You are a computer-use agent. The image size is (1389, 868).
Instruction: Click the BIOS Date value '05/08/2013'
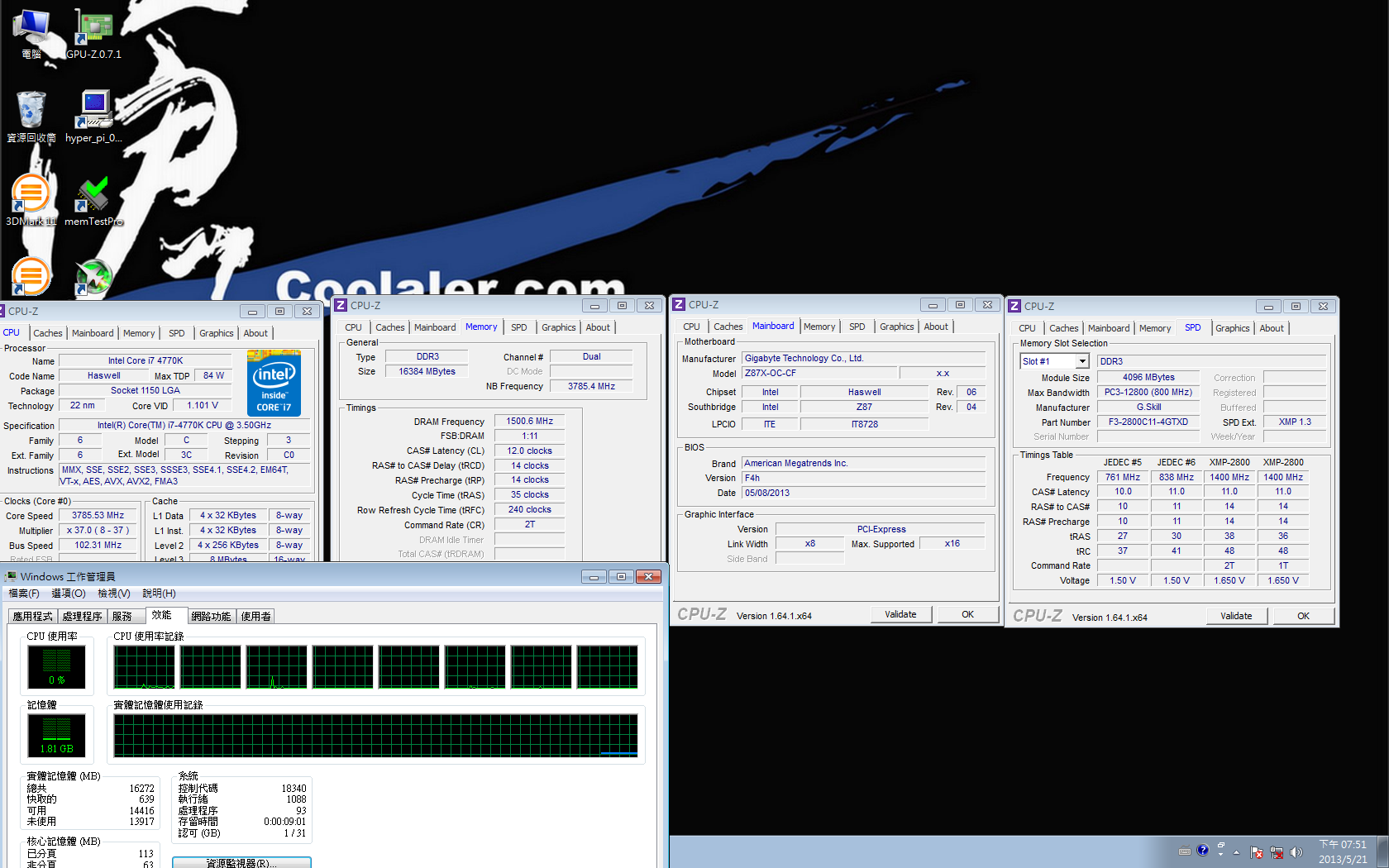(864, 494)
